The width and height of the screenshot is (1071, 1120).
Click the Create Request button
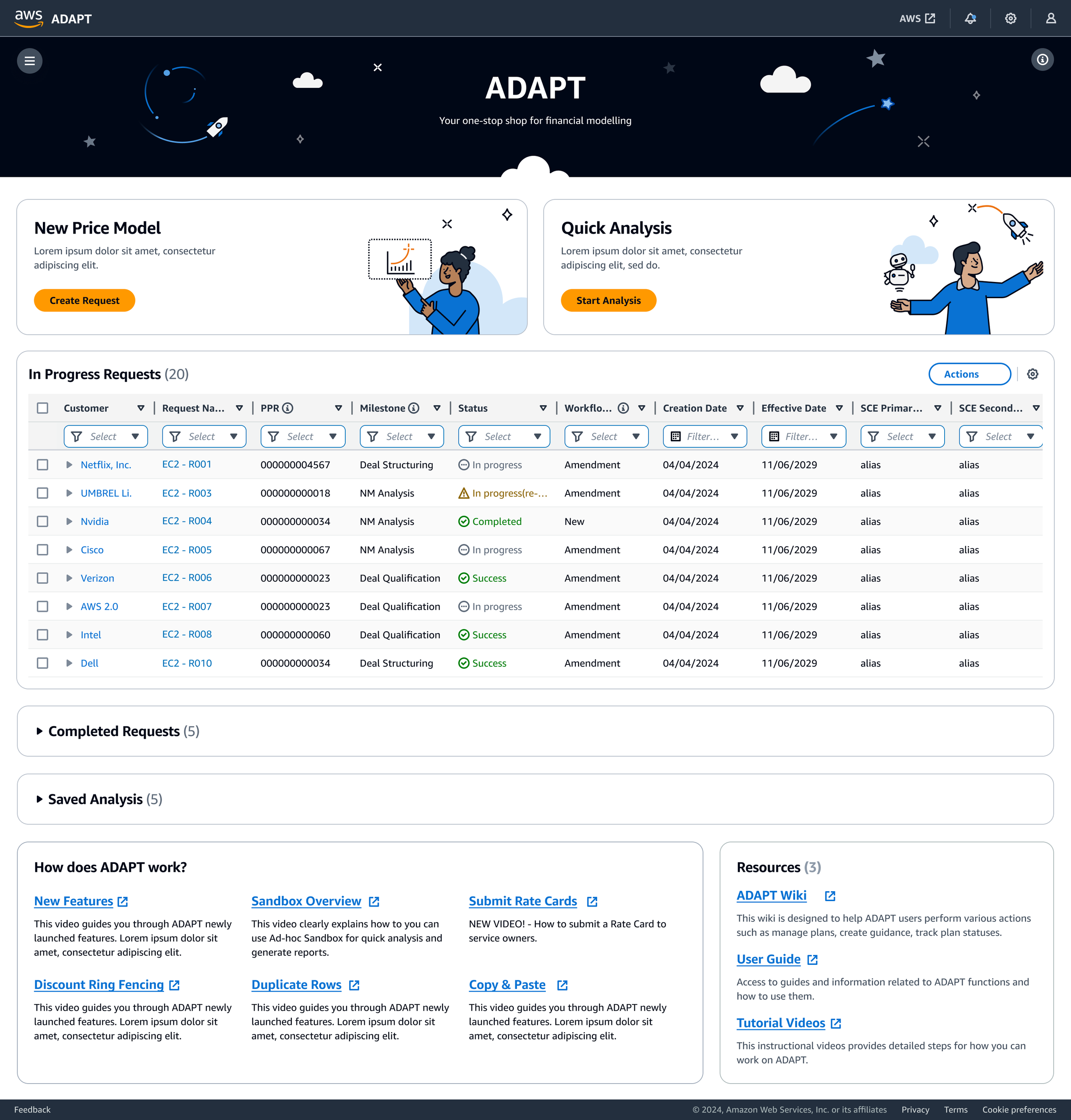click(84, 301)
